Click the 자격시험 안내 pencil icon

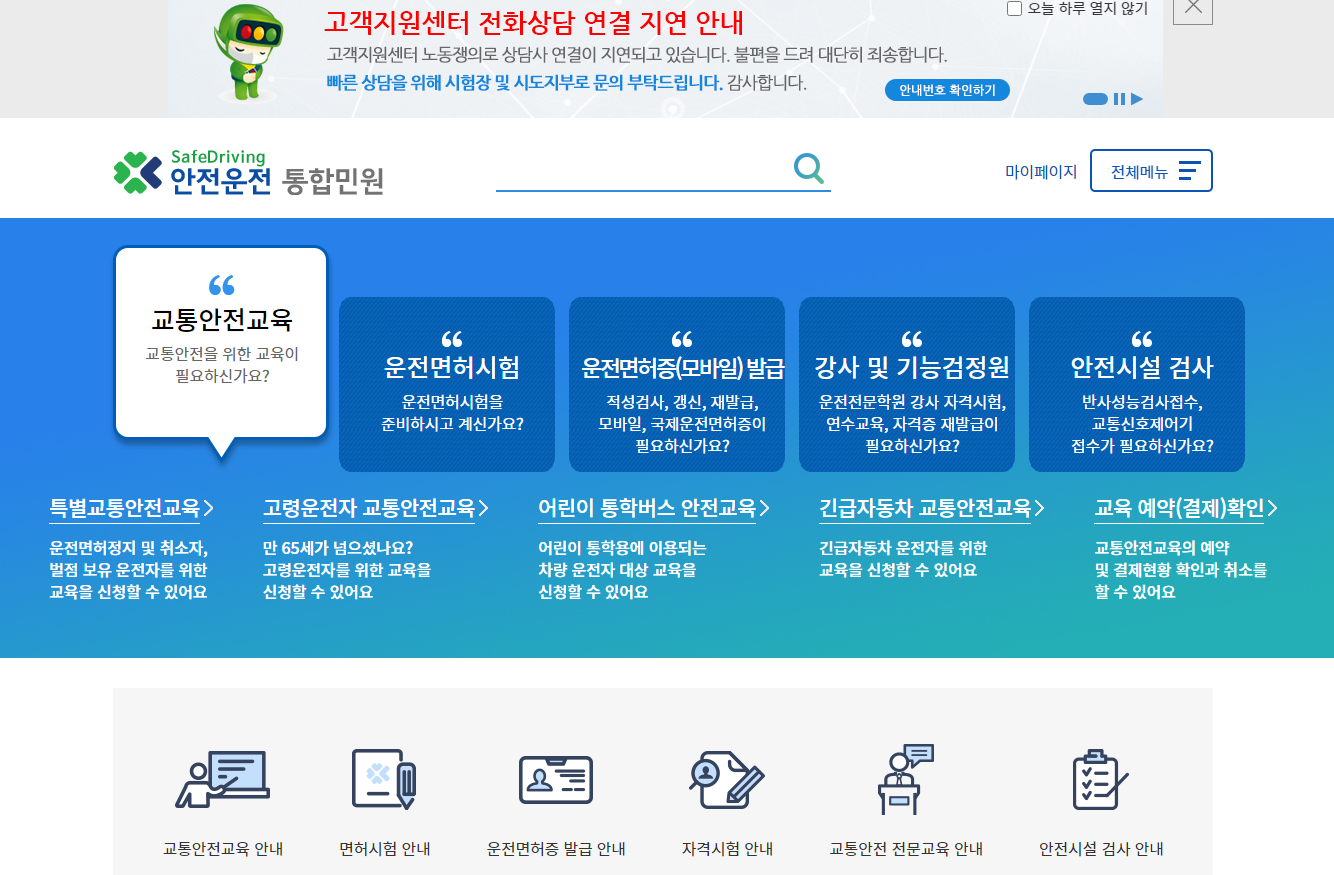pos(725,780)
